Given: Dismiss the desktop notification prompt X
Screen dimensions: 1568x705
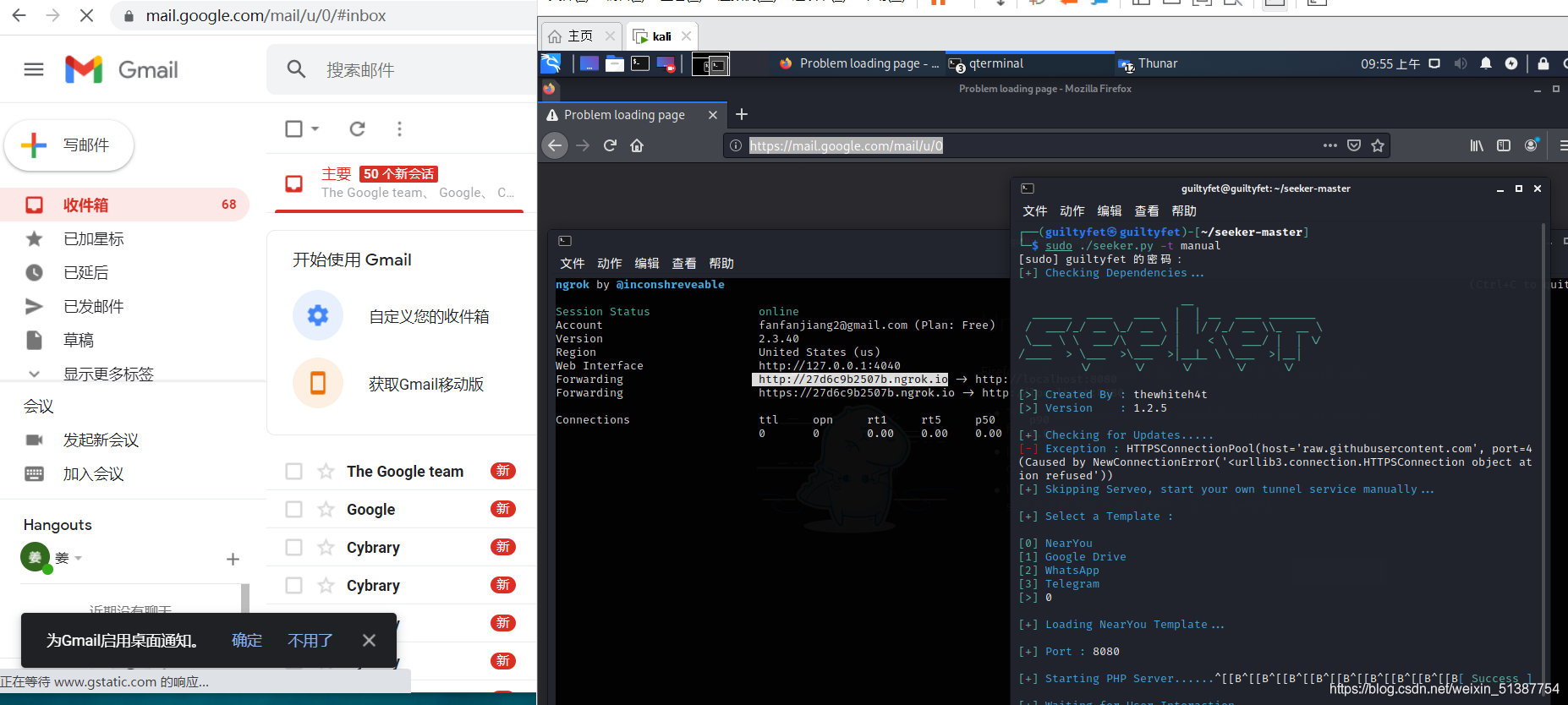Looking at the screenshot, I should (369, 641).
